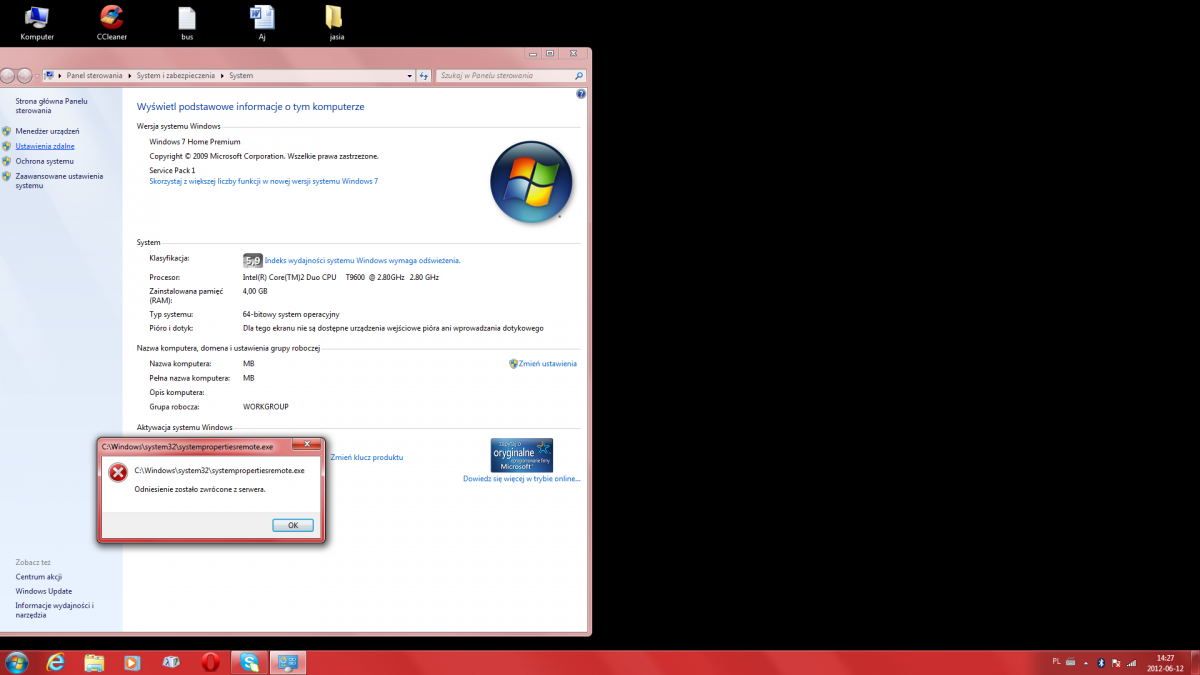
Task: Open Menedżer urządzeń
Action: click(47, 131)
